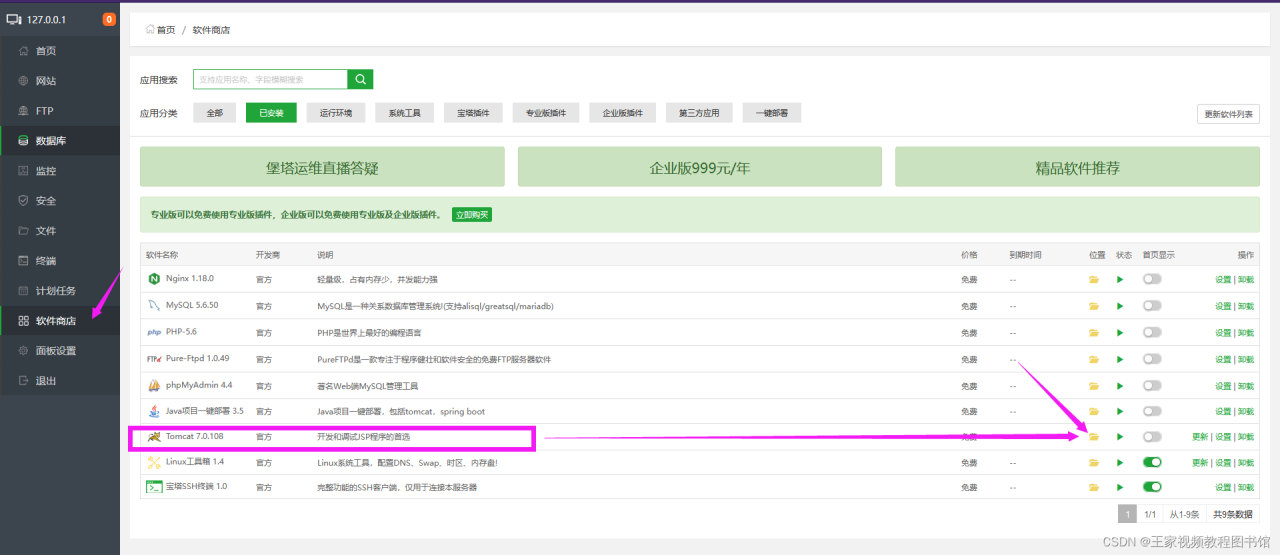1280x555 pixels.
Task: Click the play status icon for Nginx 1.18.0
Action: (1120, 279)
